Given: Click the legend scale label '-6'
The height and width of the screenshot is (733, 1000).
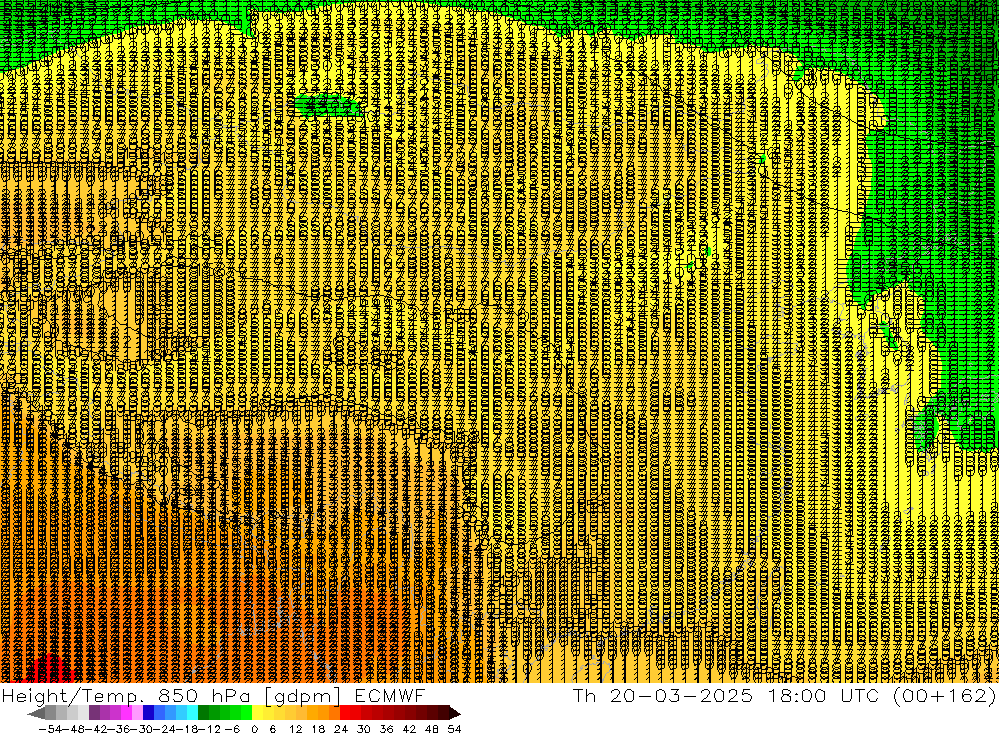Looking at the screenshot, I should point(232,729).
